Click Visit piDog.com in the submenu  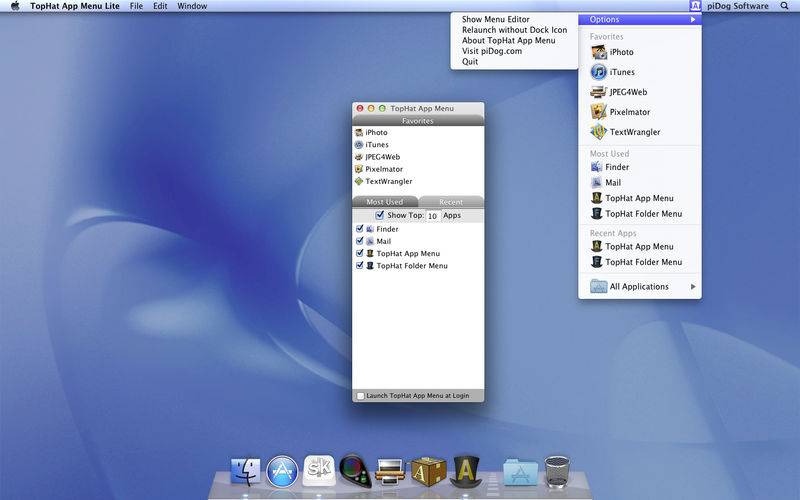coord(492,51)
